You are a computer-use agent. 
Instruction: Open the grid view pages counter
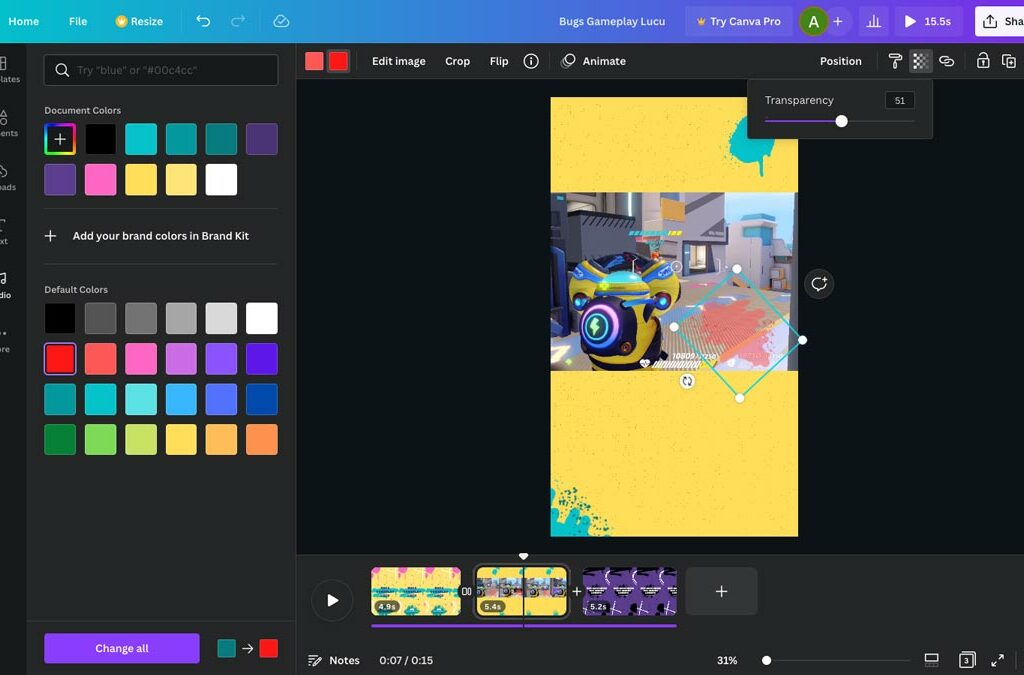point(966,660)
